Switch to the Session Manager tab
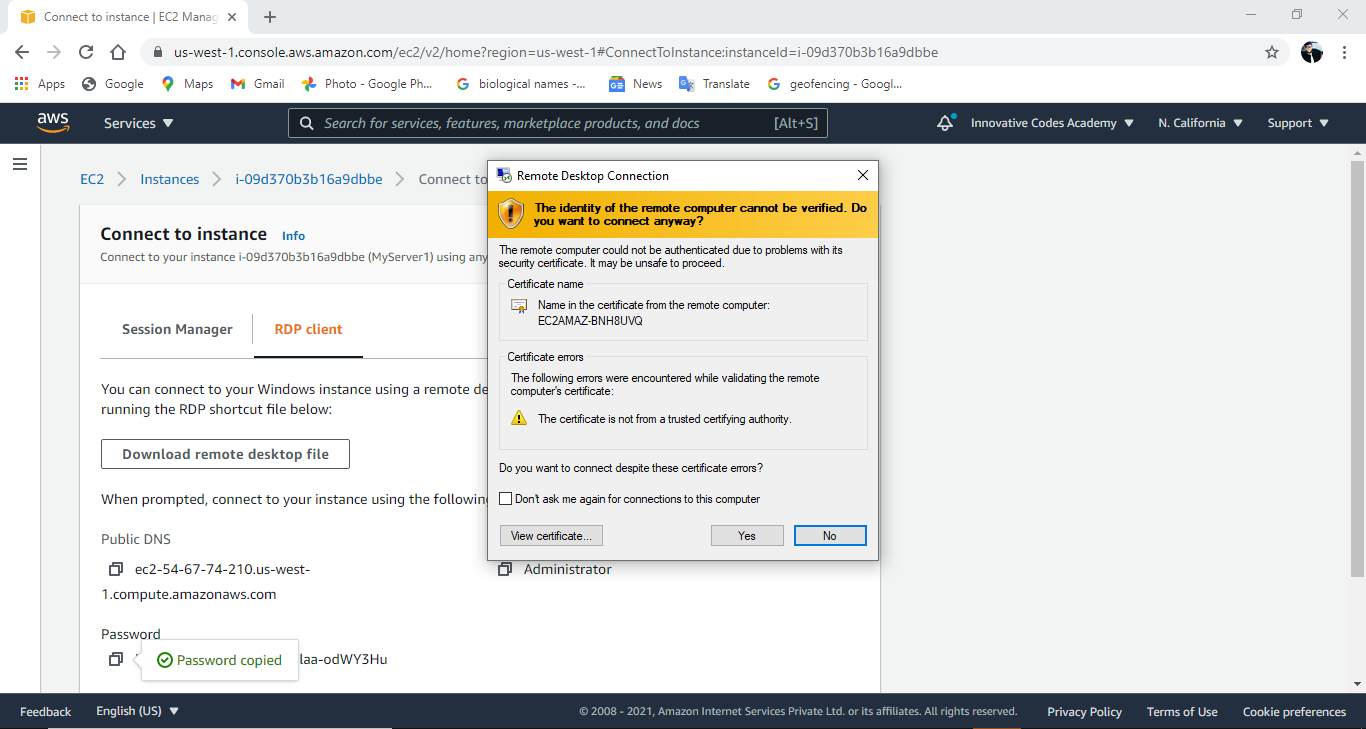The width and height of the screenshot is (1366, 729). 177,329
